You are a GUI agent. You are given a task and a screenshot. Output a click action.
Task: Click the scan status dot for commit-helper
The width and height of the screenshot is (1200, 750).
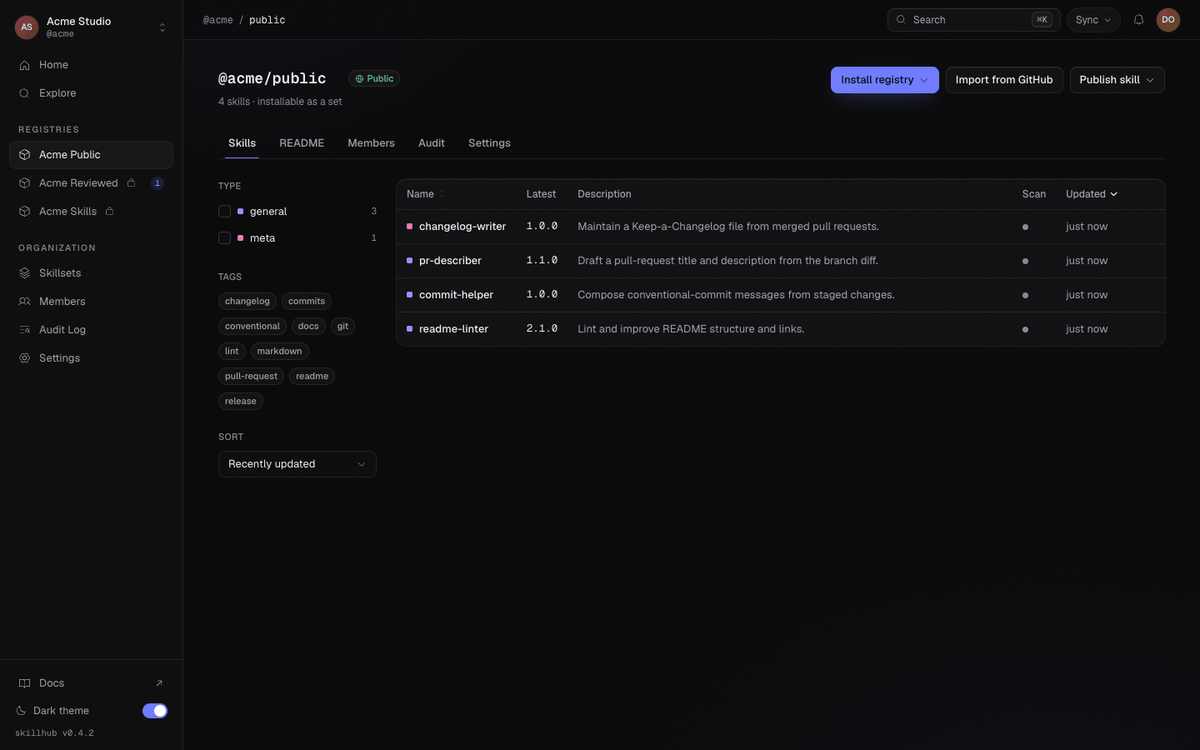coord(1025,295)
